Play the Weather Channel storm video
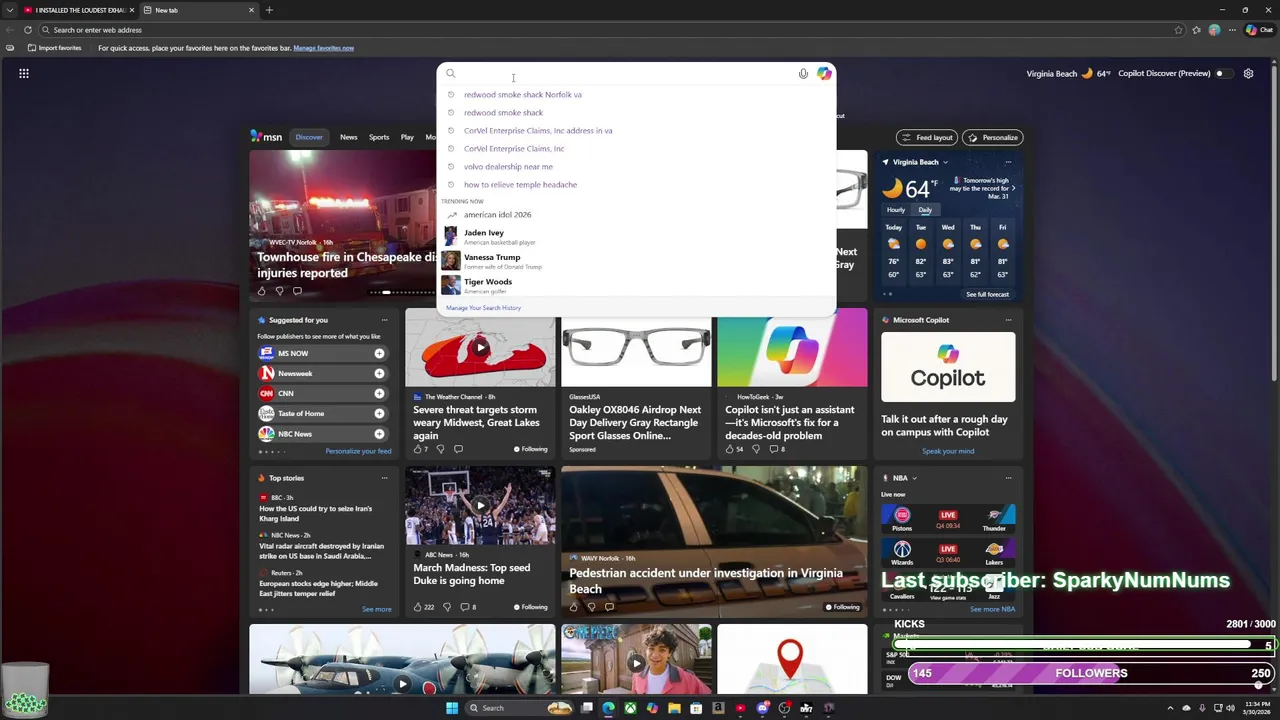1280x720 pixels. point(481,347)
